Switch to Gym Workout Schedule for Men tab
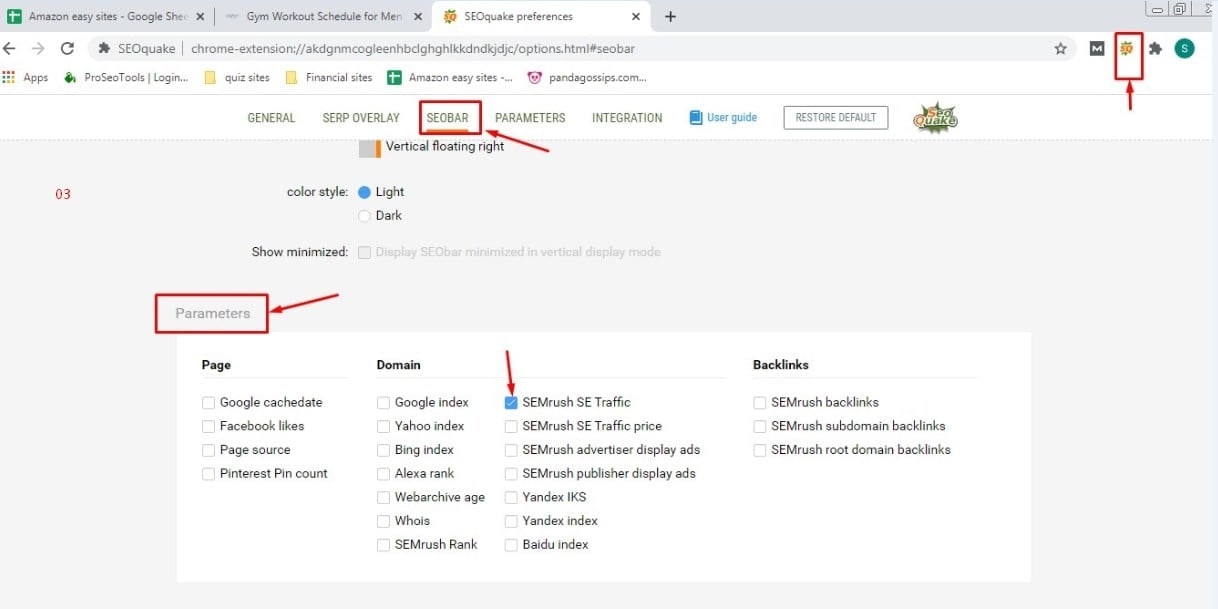Image resolution: width=1218 pixels, height=609 pixels. point(323,16)
